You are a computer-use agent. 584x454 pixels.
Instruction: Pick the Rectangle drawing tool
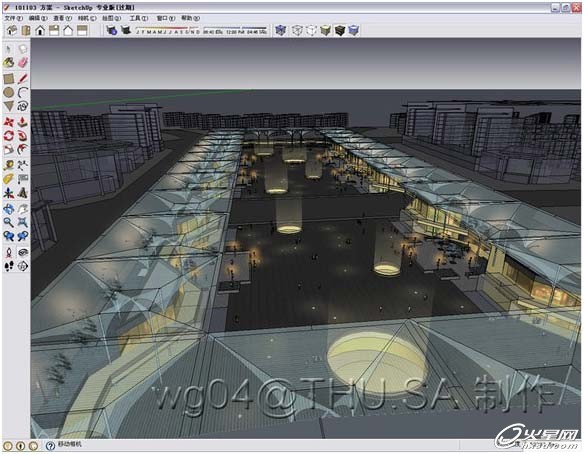point(9,79)
